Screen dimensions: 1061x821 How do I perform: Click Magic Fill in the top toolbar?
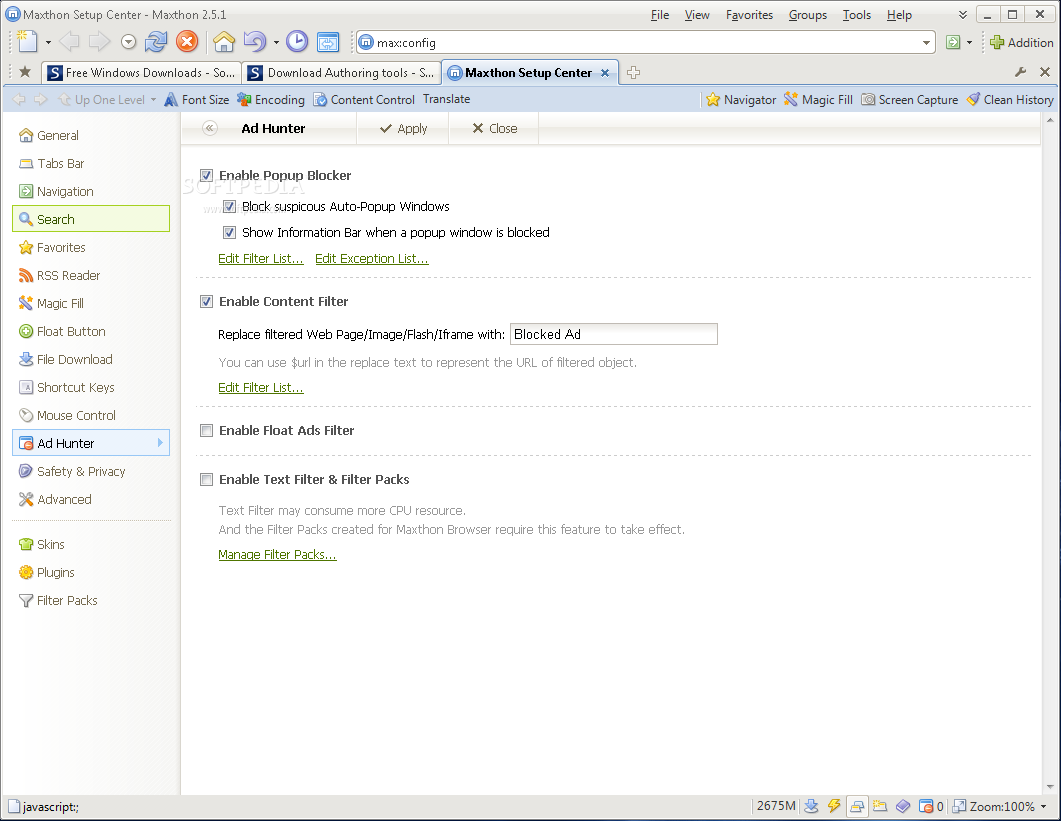pos(818,99)
